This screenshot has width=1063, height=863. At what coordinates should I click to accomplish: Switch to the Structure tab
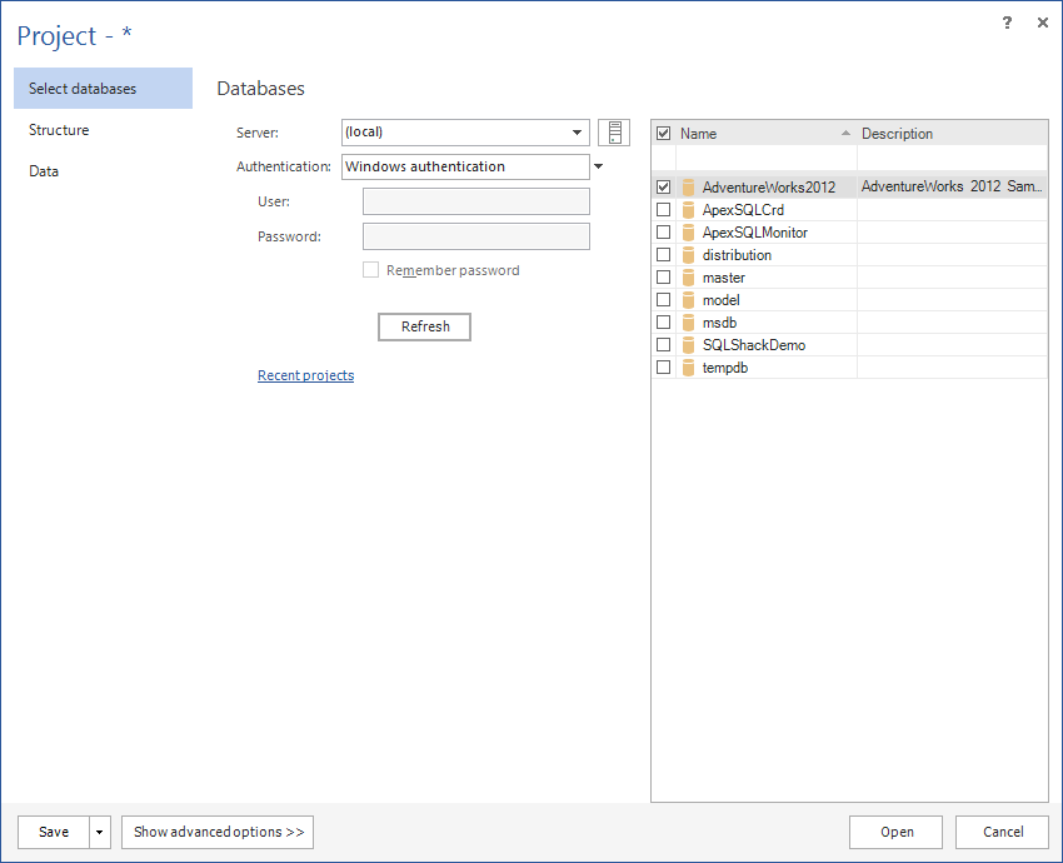59,130
